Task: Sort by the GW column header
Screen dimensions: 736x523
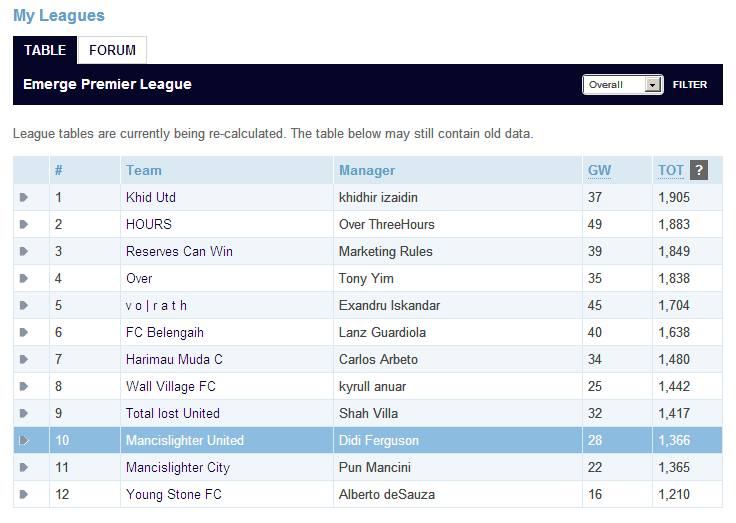Action: point(599,170)
